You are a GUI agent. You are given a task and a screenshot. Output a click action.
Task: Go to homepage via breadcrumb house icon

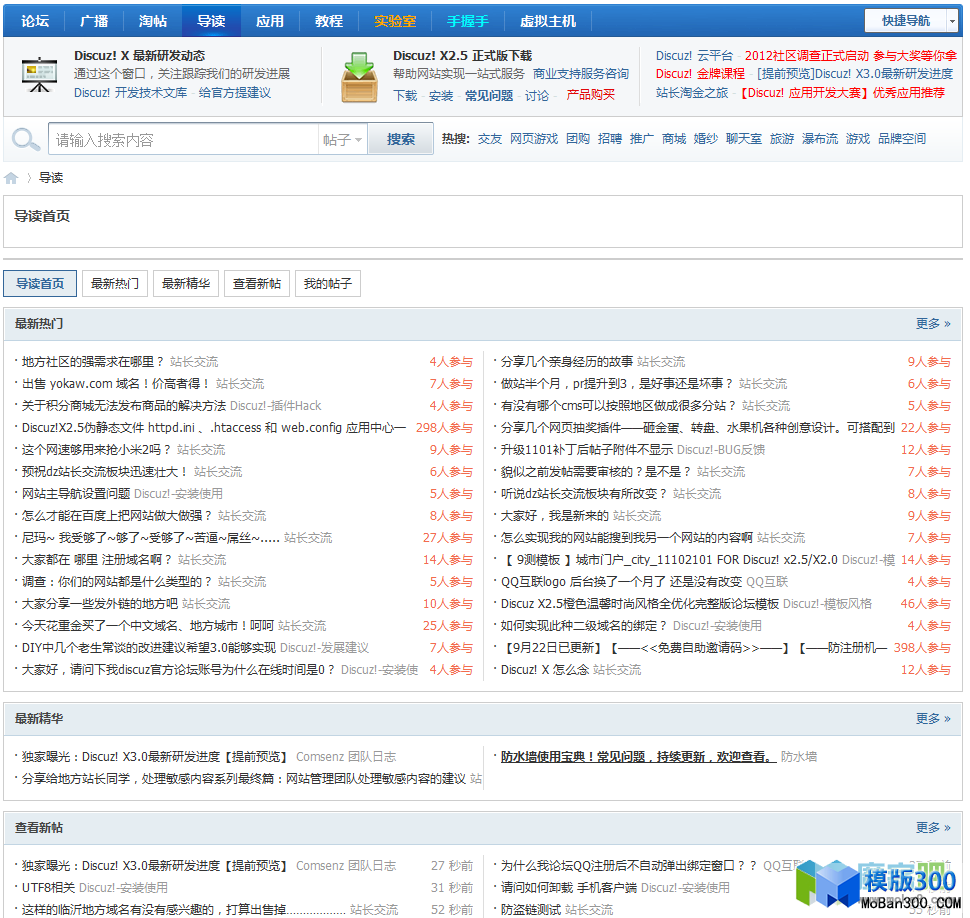click(x=11, y=178)
